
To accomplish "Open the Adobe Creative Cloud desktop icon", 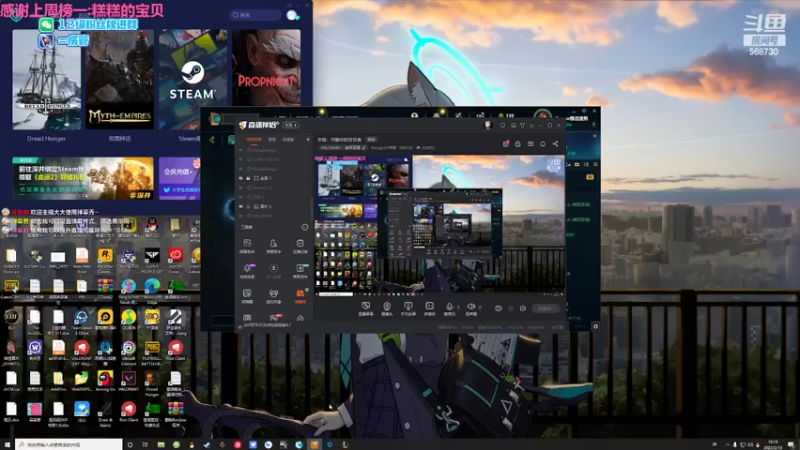I will 176,259.
